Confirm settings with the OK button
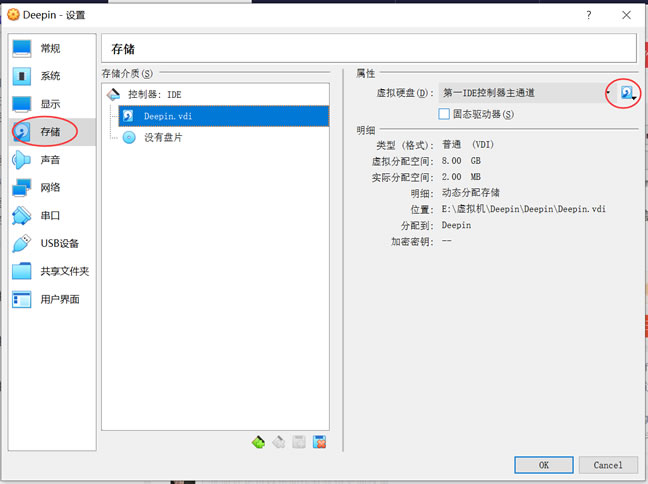This screenshot has height=484, width=648. [544, 465]
